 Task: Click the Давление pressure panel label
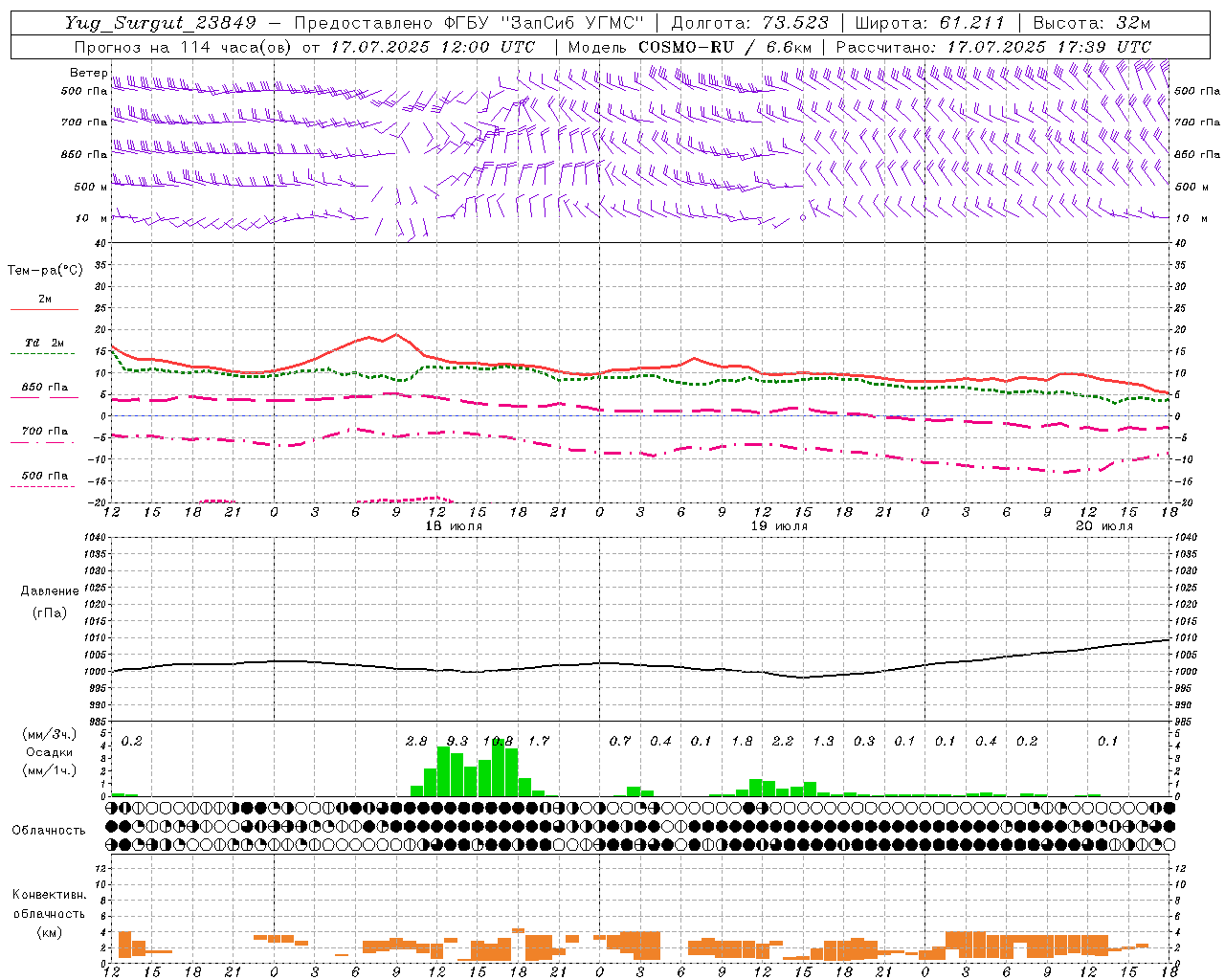pyautogui.click(x=50, y=591)
